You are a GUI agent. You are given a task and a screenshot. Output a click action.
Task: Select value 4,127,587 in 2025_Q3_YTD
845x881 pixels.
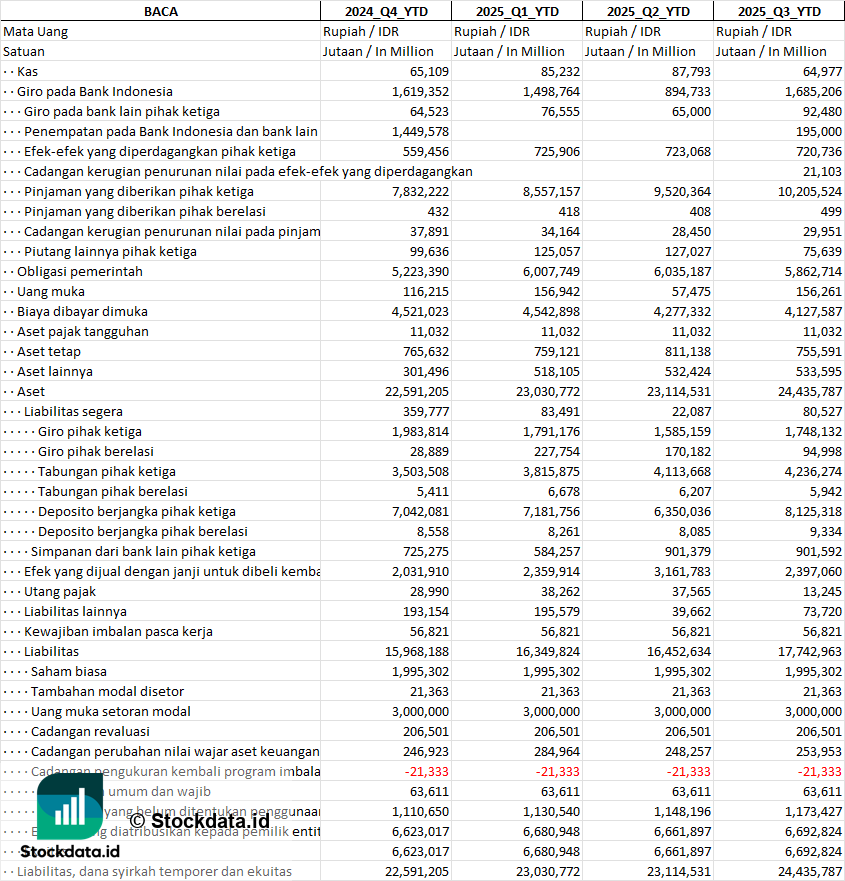tap(813, 311)
